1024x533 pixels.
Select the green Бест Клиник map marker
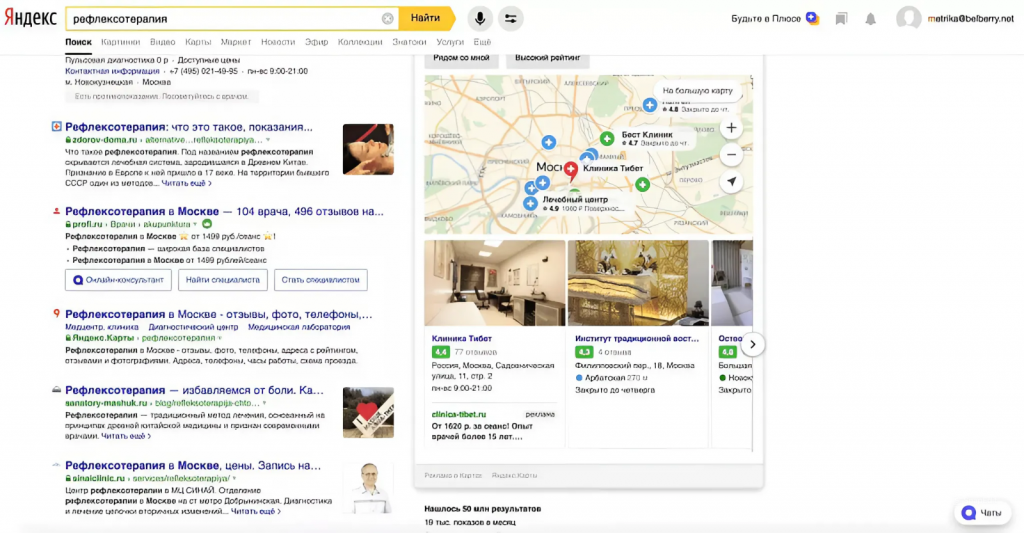[607, 138]
